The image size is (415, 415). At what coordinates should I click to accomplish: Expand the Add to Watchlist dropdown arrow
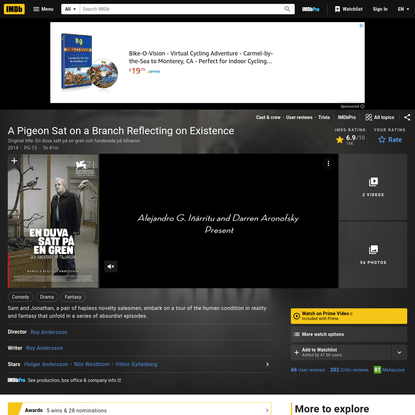click(x=399, y=352)
